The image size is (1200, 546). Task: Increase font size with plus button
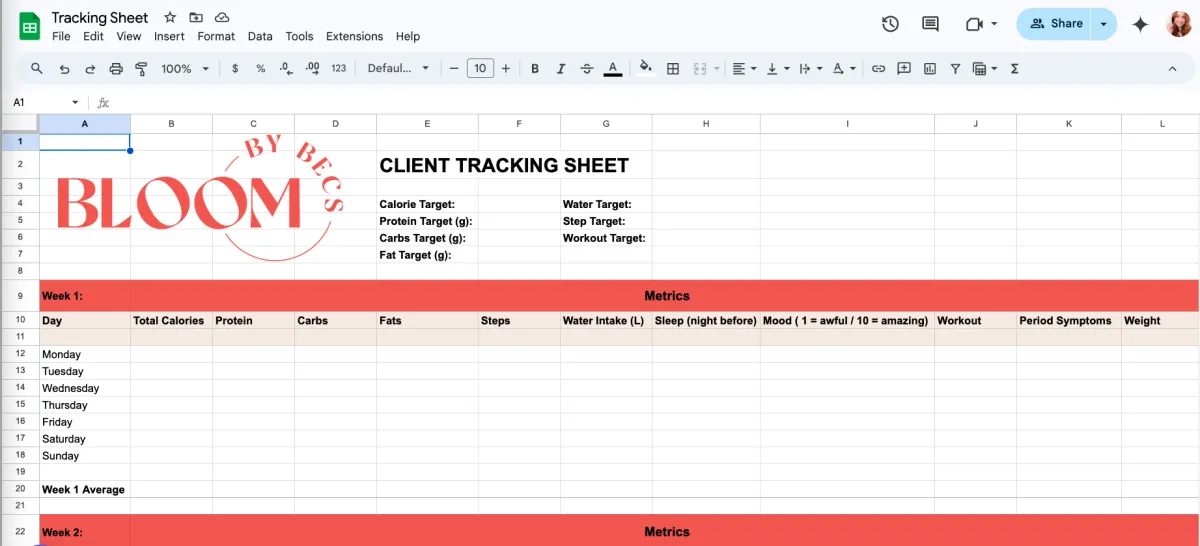506,69
